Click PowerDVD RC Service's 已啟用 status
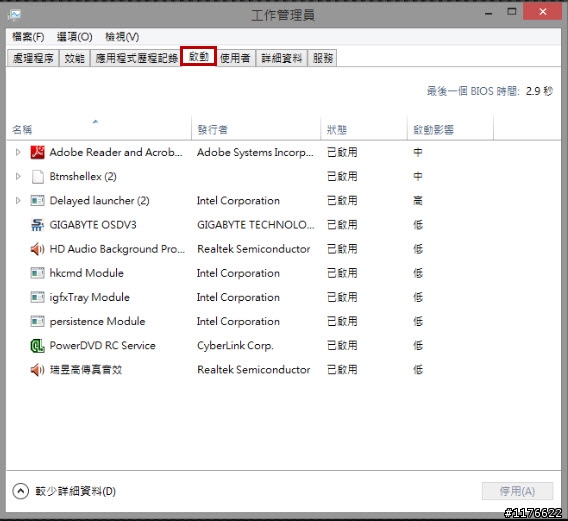The image size is (568, 521). (x=342, y=346)
